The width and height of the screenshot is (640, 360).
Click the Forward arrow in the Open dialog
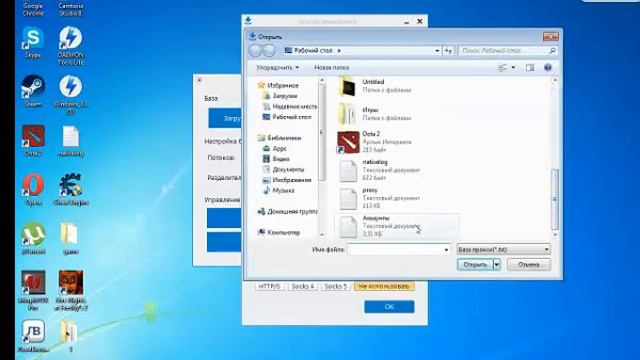click(x=269, y=51)
